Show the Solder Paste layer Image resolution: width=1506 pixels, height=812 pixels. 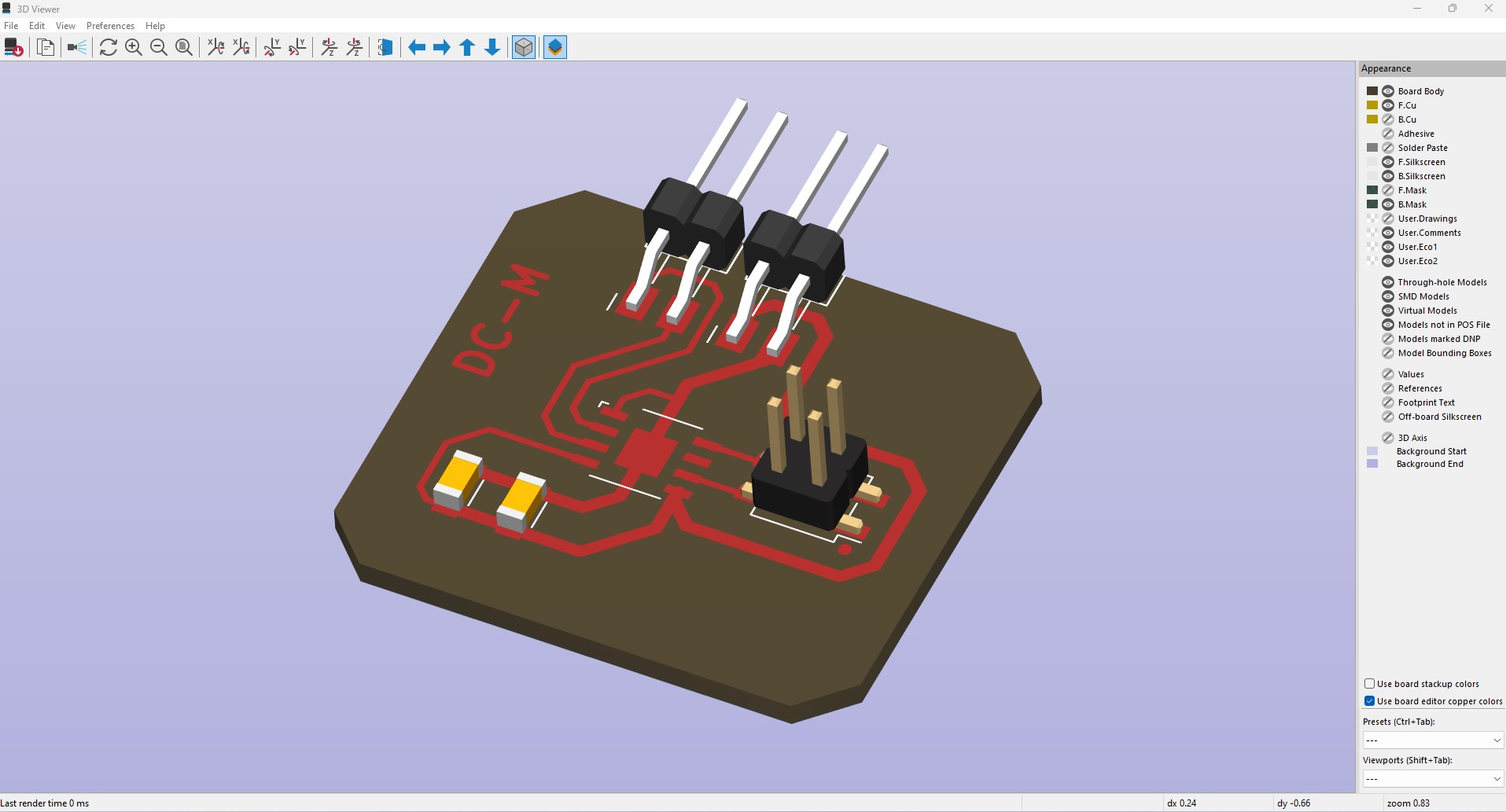1388,148
